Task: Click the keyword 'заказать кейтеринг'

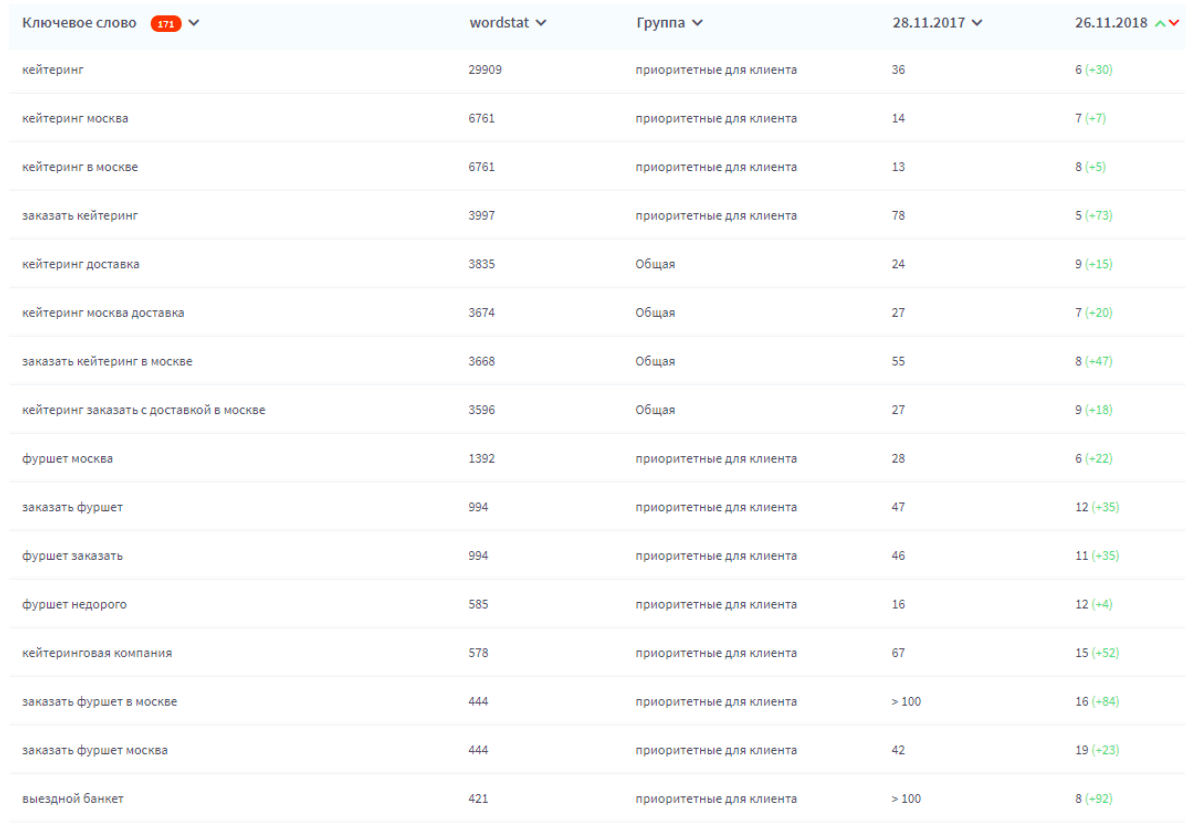Action: 80,216
